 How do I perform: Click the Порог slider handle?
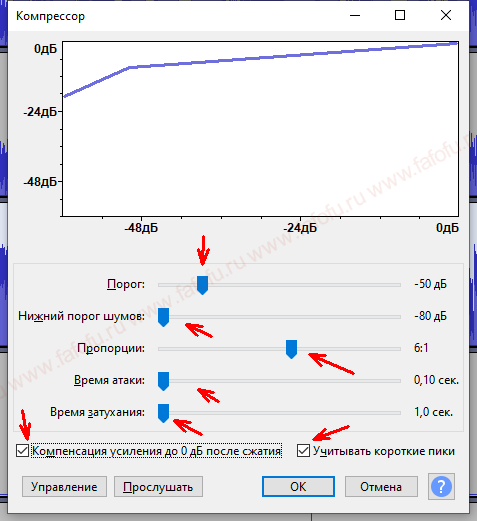pos(202,285)
